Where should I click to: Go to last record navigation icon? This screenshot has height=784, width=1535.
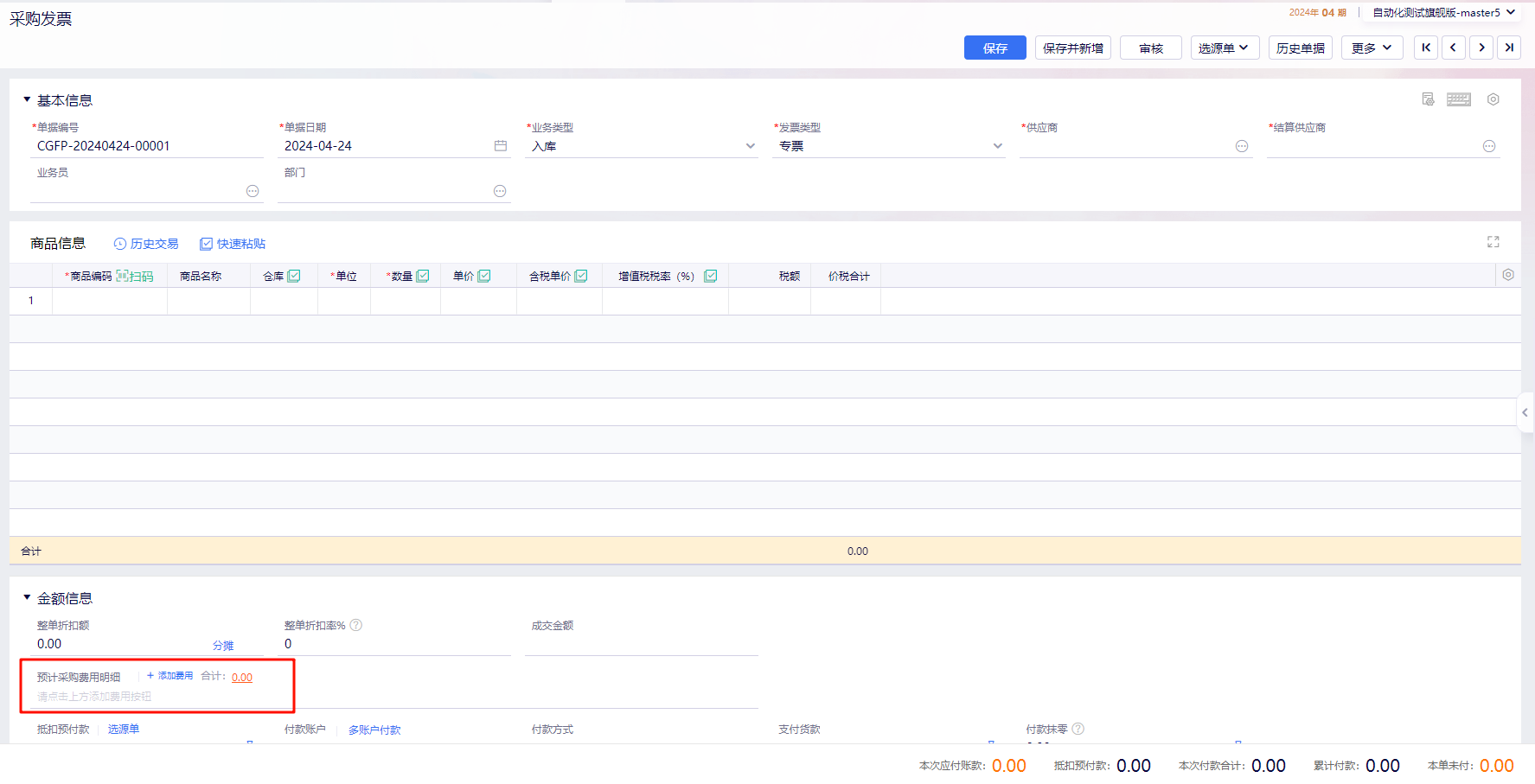pyautogui.click(x=1509, y=48)
